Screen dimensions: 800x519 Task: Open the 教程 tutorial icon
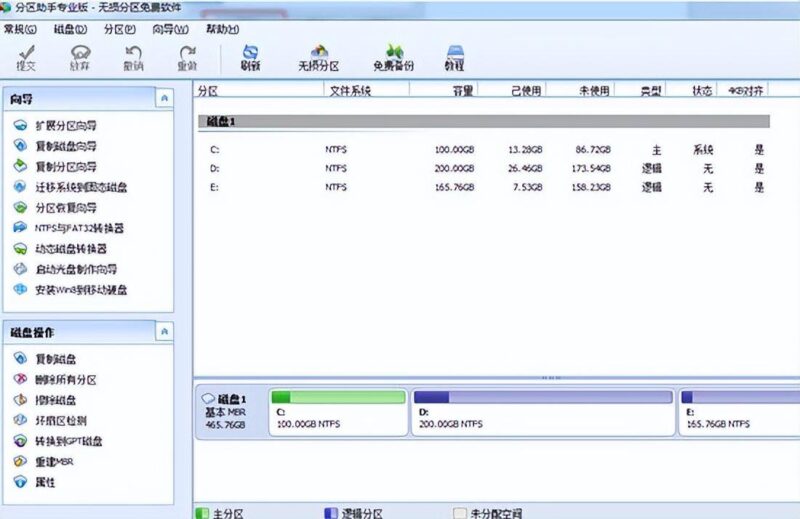455,57
